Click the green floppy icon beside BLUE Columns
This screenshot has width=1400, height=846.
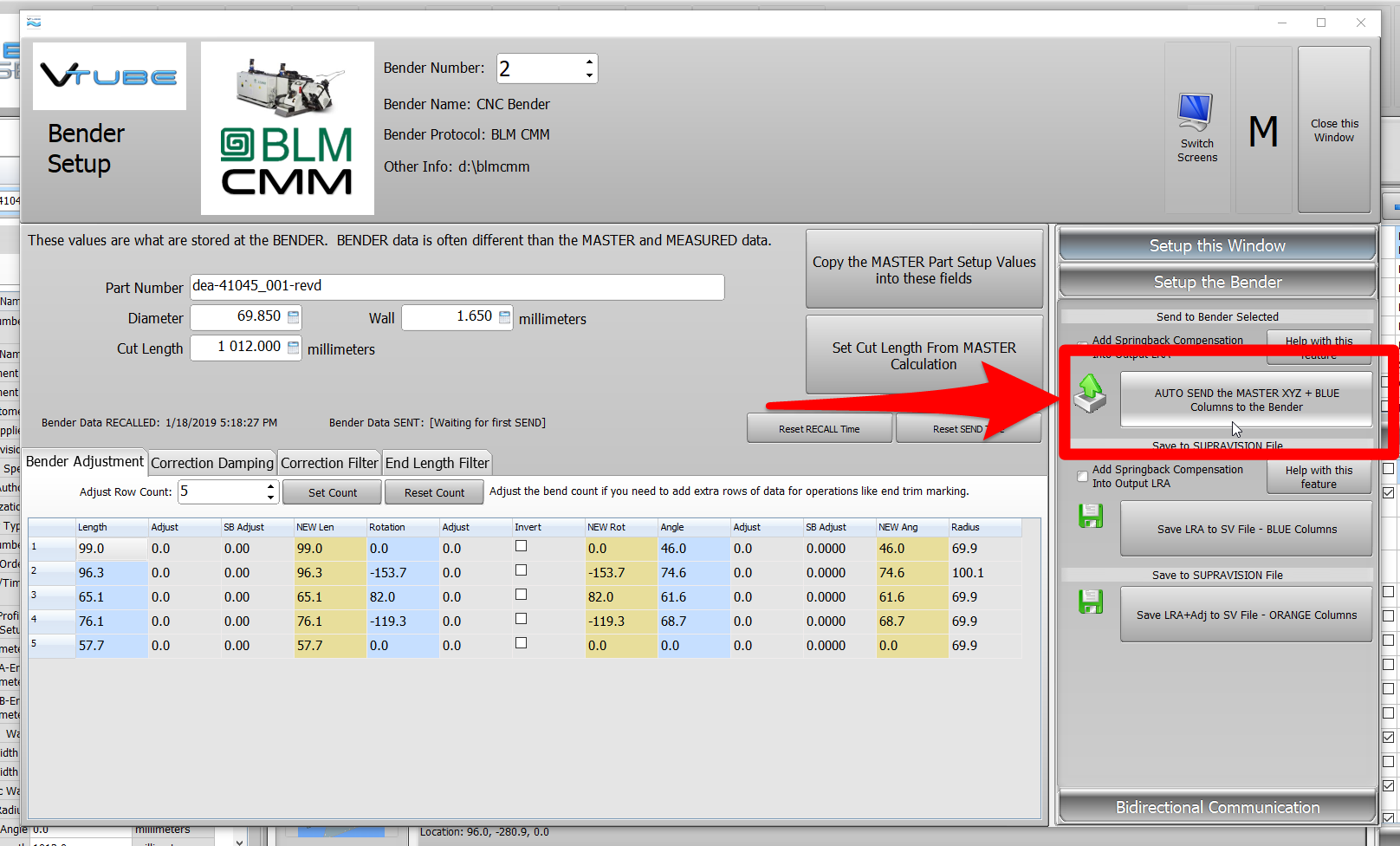[1091, 517]
